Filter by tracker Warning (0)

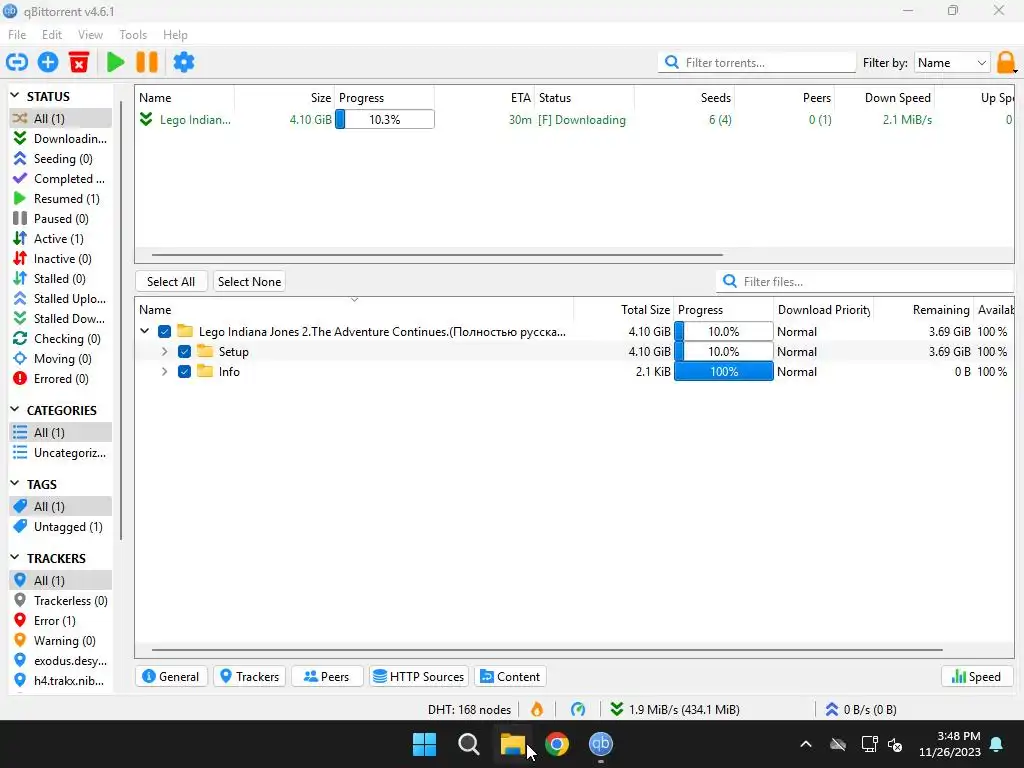[60, 641]
